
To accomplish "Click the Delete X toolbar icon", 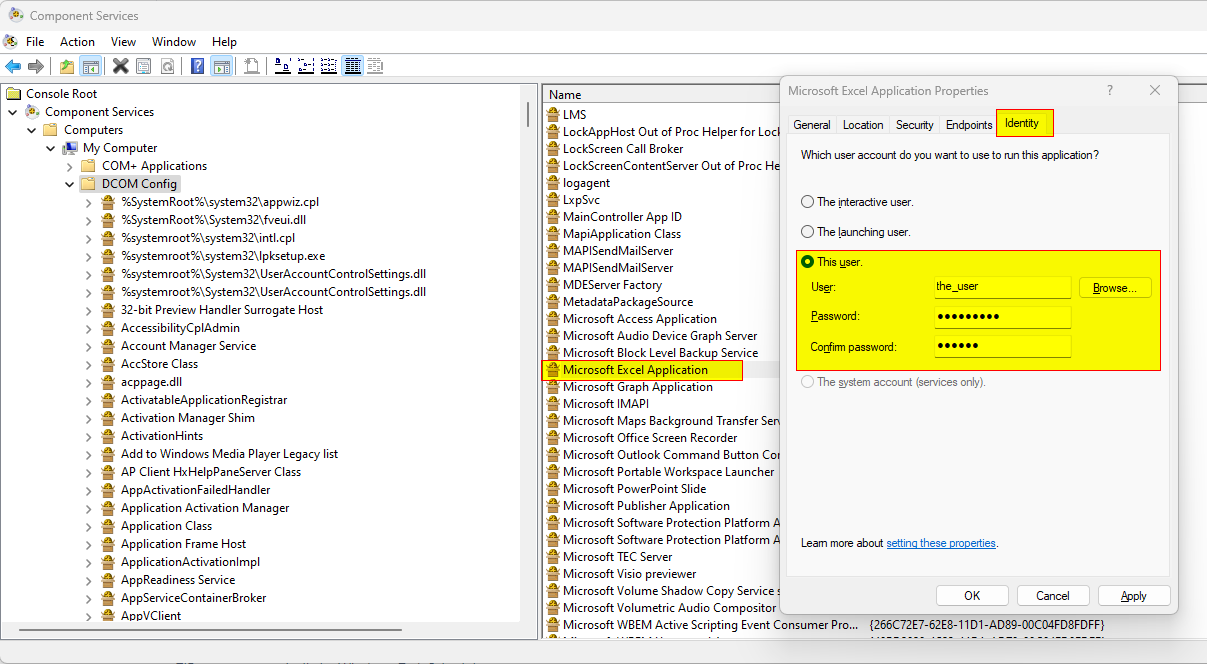I will click(x=121, y=66).
